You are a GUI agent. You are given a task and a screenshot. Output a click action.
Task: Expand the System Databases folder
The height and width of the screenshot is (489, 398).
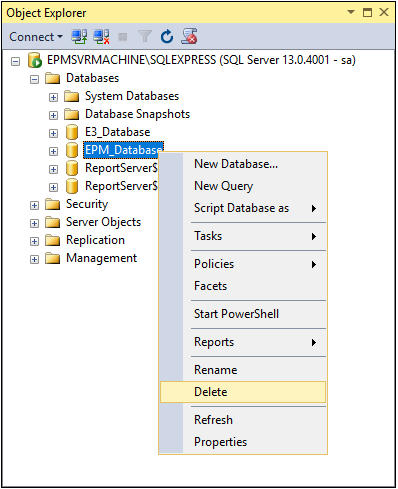point(53,97)
